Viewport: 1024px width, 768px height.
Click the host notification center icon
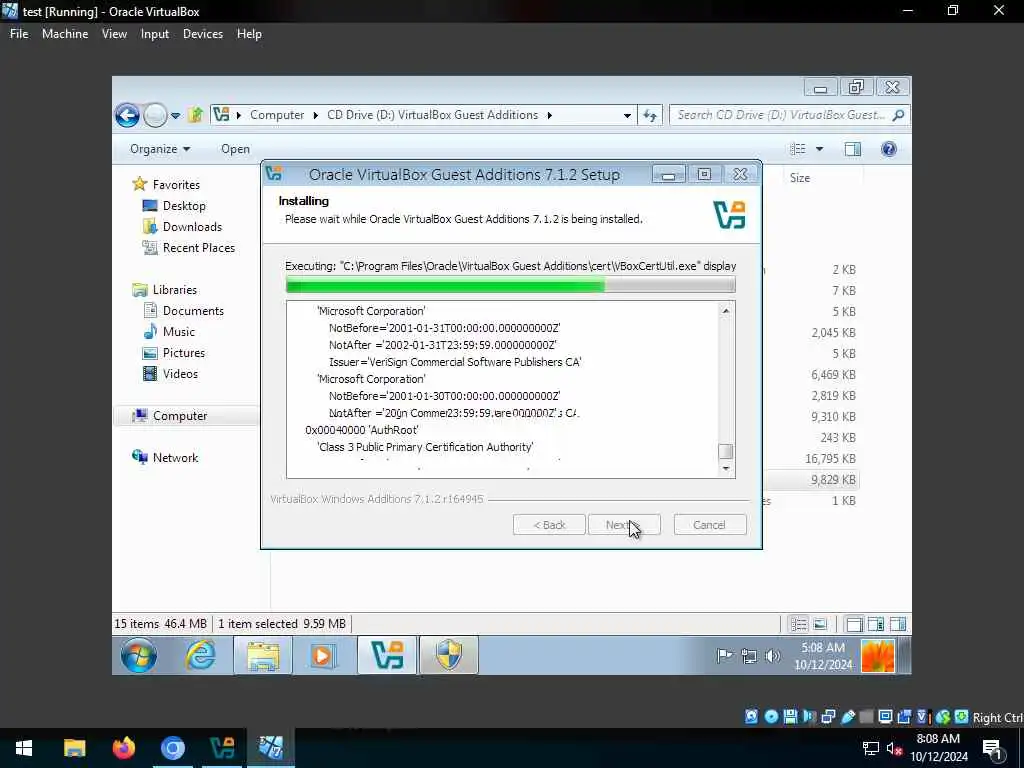pos(993,748)
